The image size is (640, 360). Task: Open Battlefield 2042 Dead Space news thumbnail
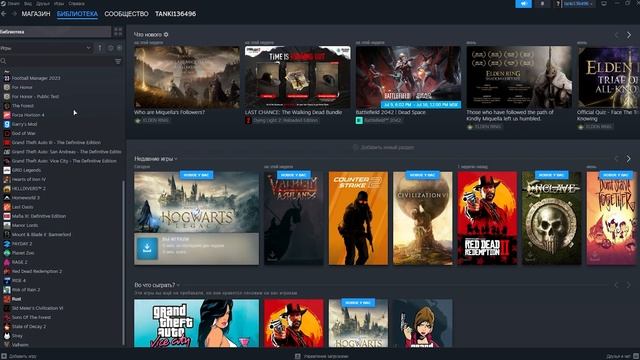pyautogui.click(x=408, y=77)
